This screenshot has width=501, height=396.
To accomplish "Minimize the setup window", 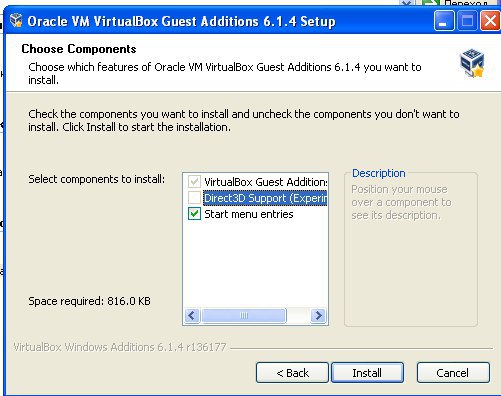I will (x=444, y=21).
